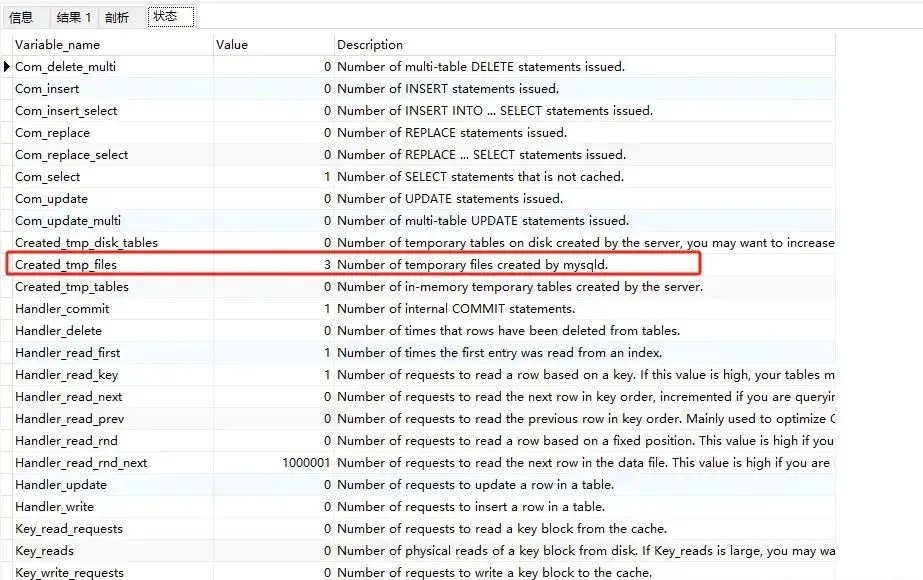Click the Key_reads variable name
Image resolution: width=923 pixels, height=580 pixels.
(x=44, y=551)
